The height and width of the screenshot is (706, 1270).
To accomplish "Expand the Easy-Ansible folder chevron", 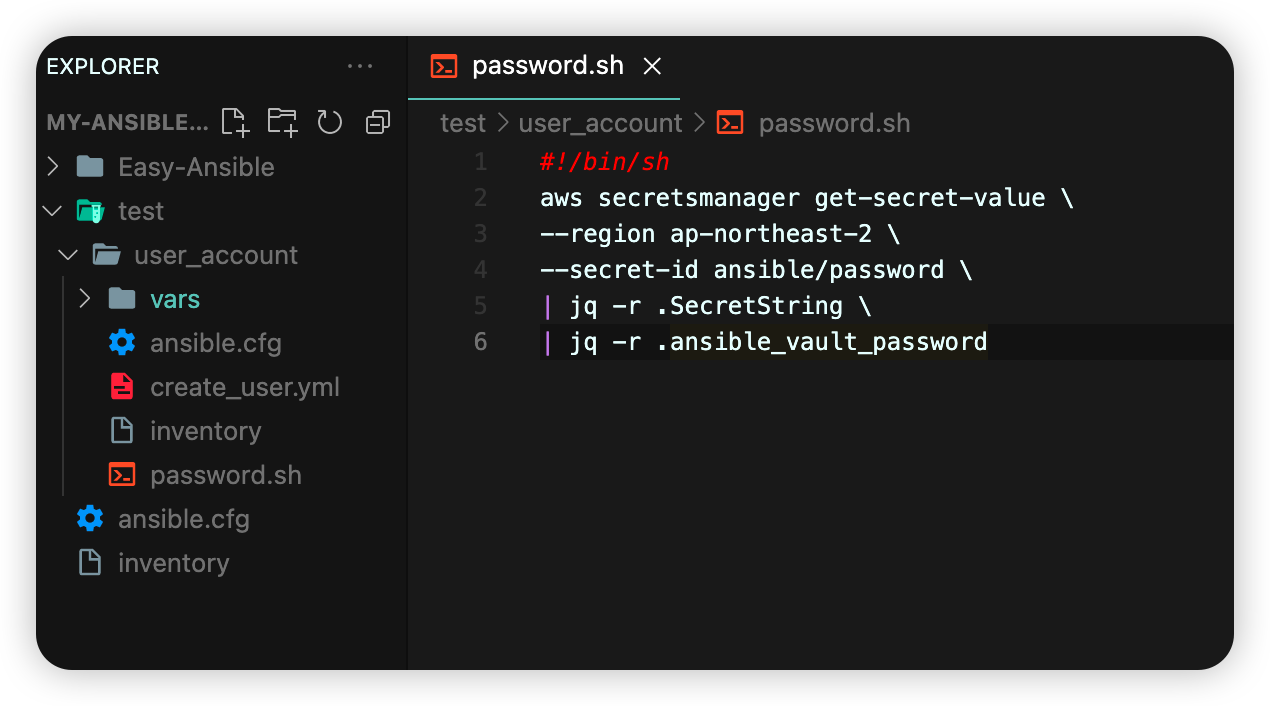I will tap(54, 166).
